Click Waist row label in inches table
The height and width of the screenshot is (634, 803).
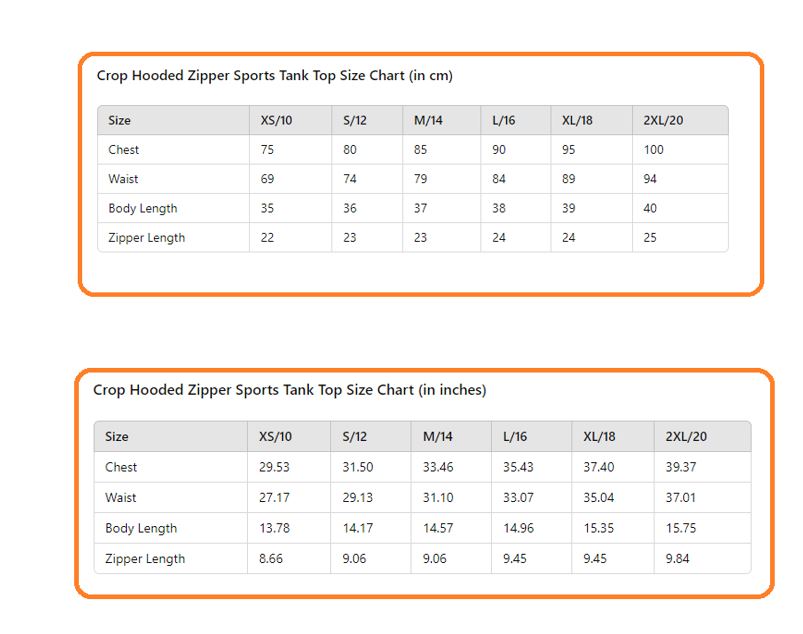120,498
